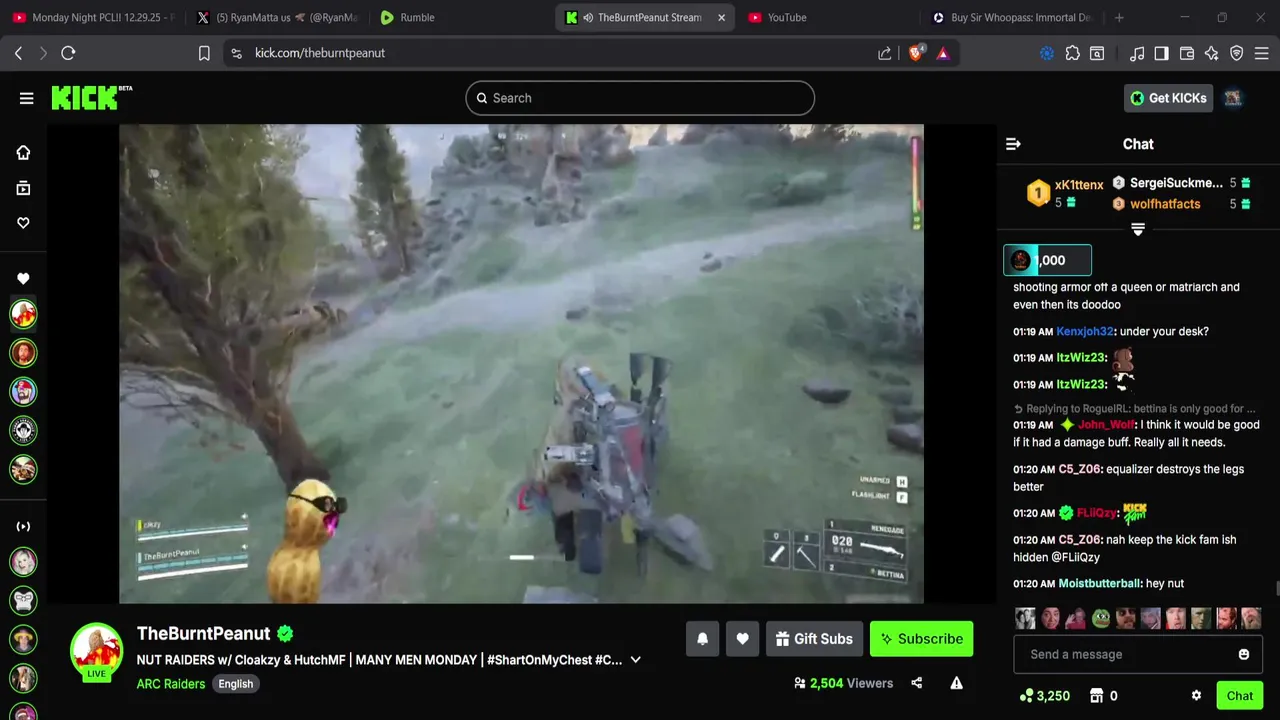This screenshot has width=1280, height=720.
Task: Follow the channel with the heart button
Action: click(742, 639)
